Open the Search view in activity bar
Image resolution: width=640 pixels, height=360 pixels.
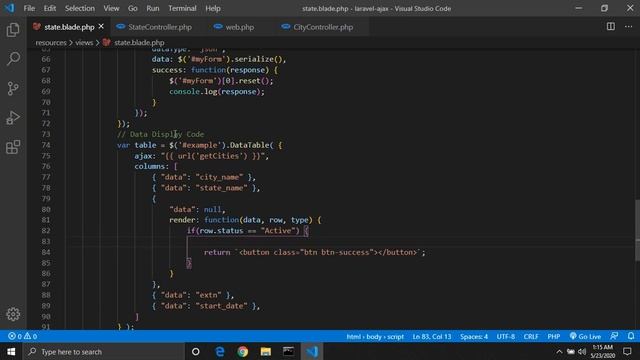coord(13,59)
